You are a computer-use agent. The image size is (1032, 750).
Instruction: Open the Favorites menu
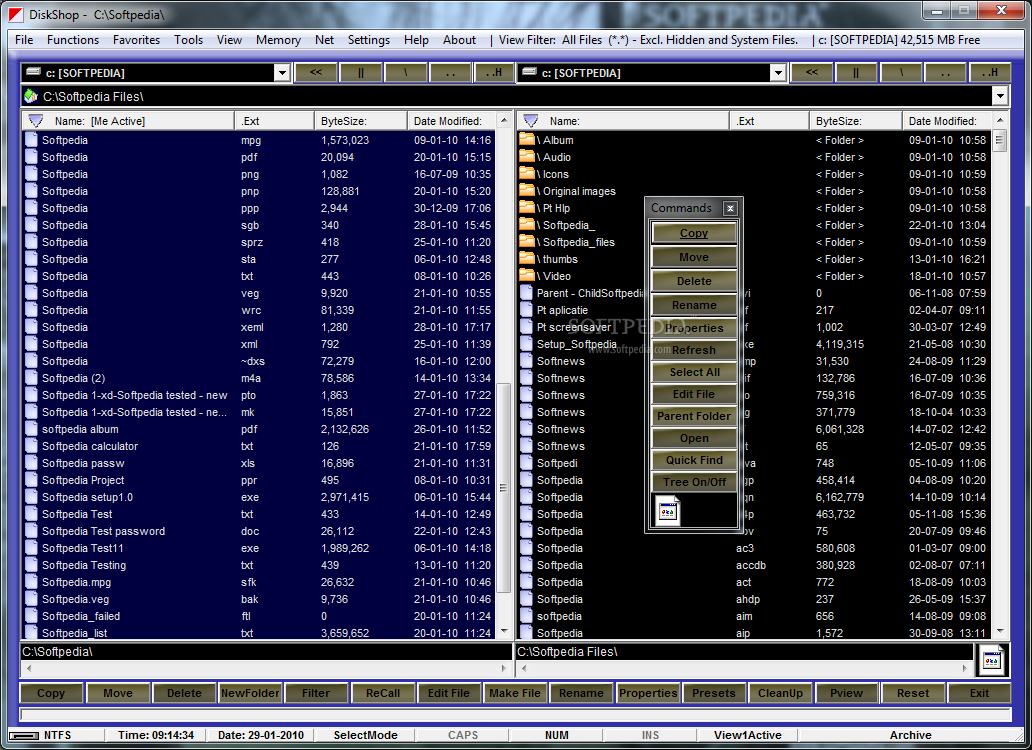pyautogui.click(x=136, y=40)
